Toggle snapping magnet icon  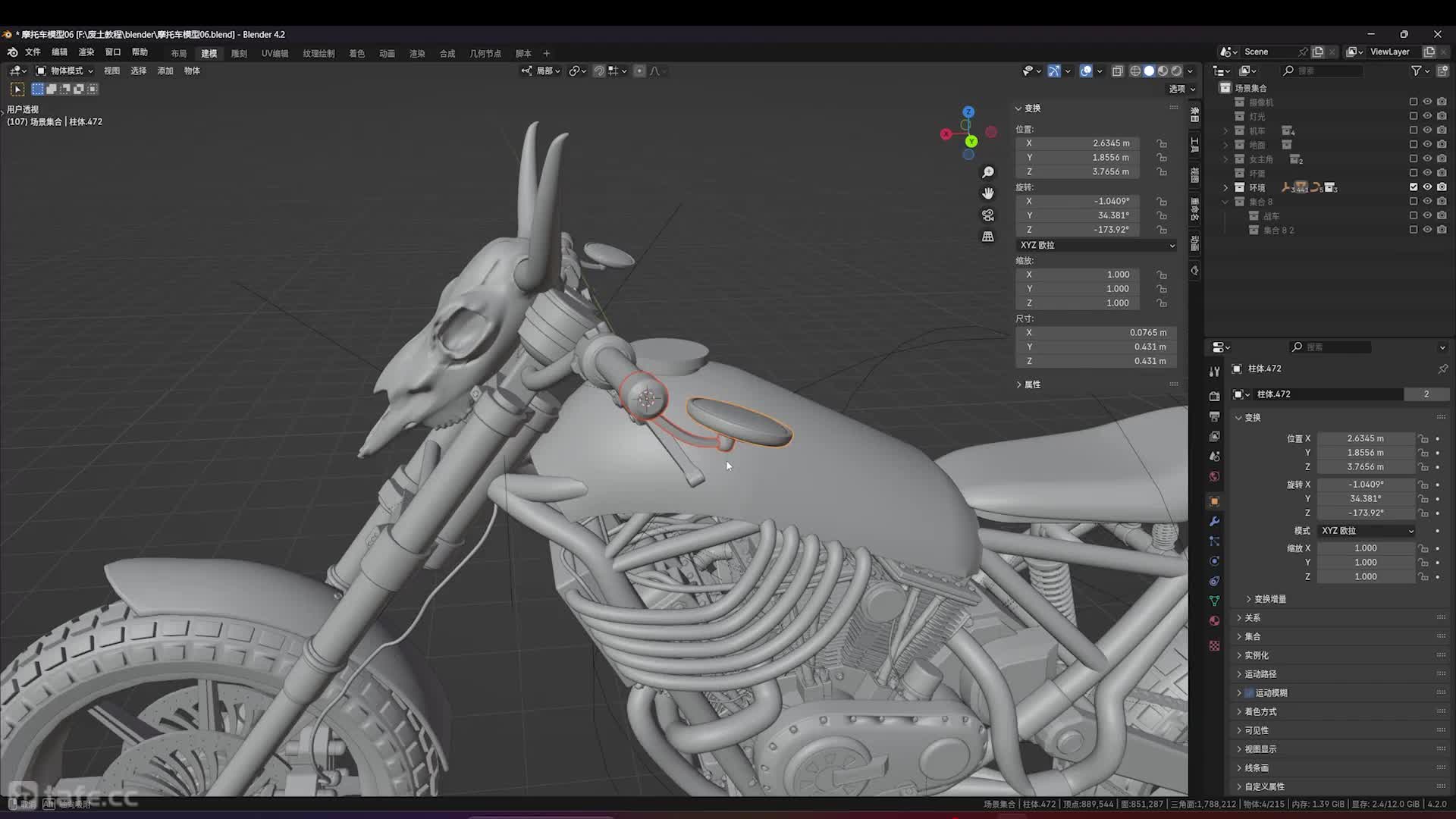[x=599, y=71]
